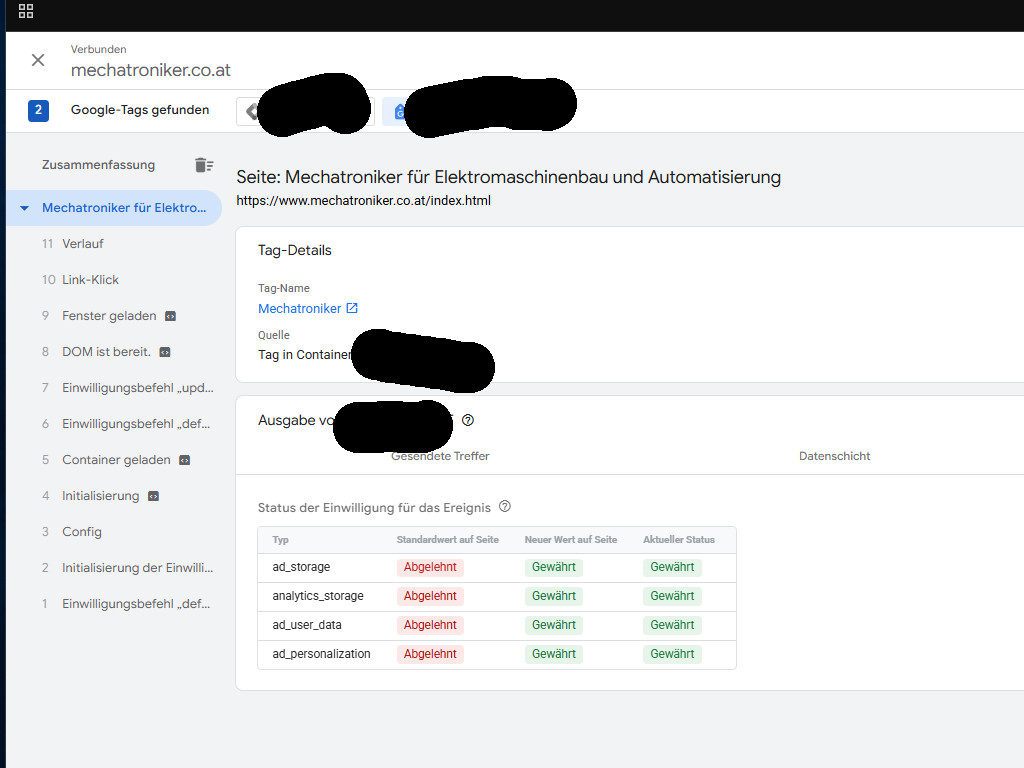Open the Mechatroniker tag external link icon
1024x768 pixels.
(x=352, y=308)
